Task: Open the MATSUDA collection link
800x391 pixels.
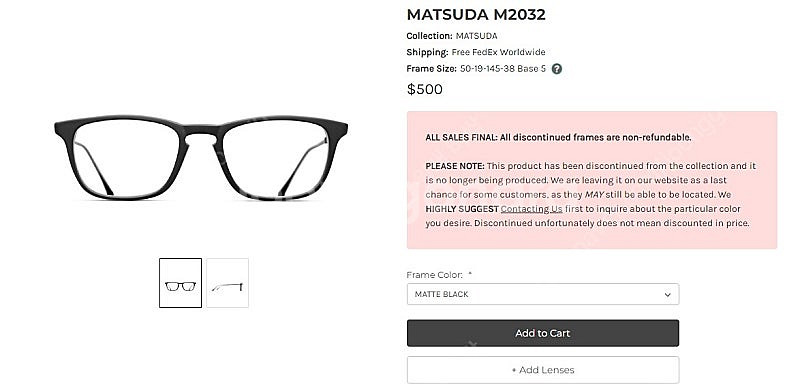Action: coord(477,36)
